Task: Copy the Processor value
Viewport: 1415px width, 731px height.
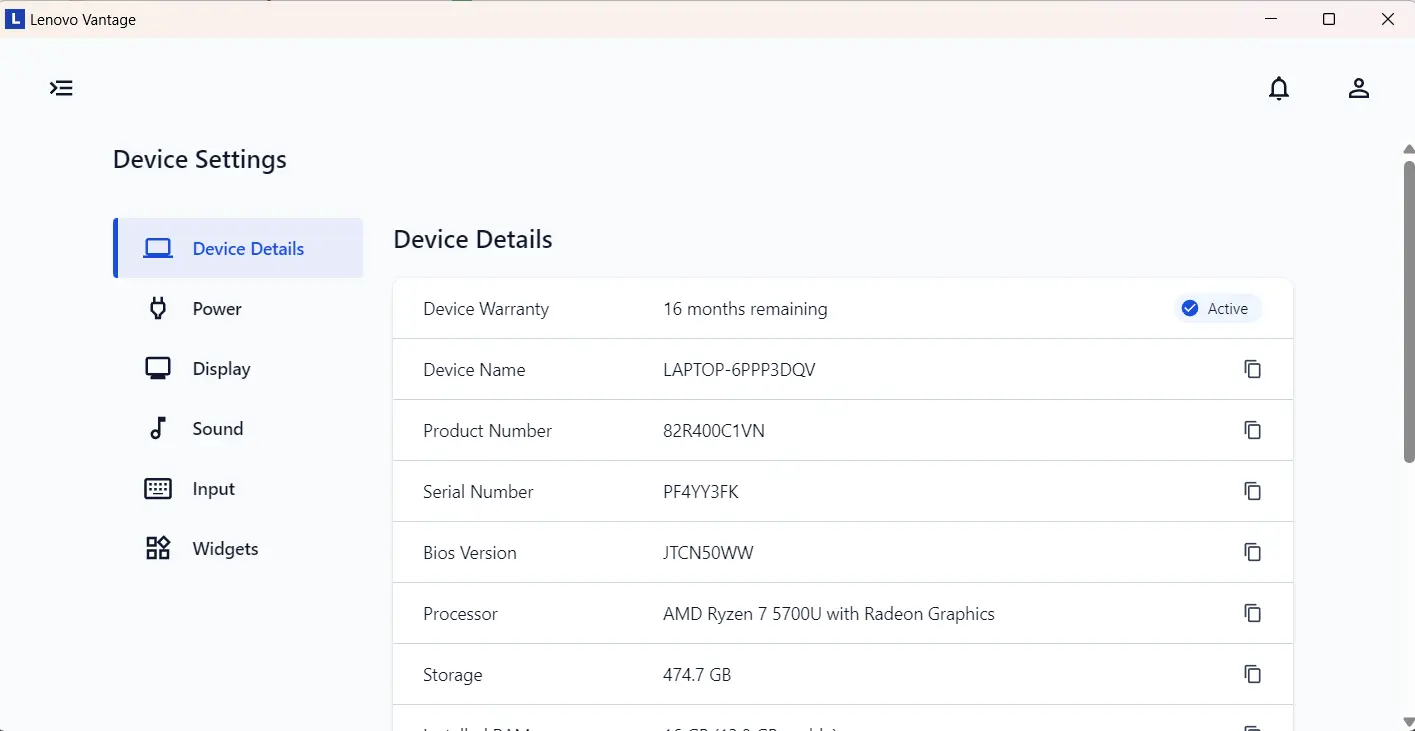Action: click(x=1252, y=613)
